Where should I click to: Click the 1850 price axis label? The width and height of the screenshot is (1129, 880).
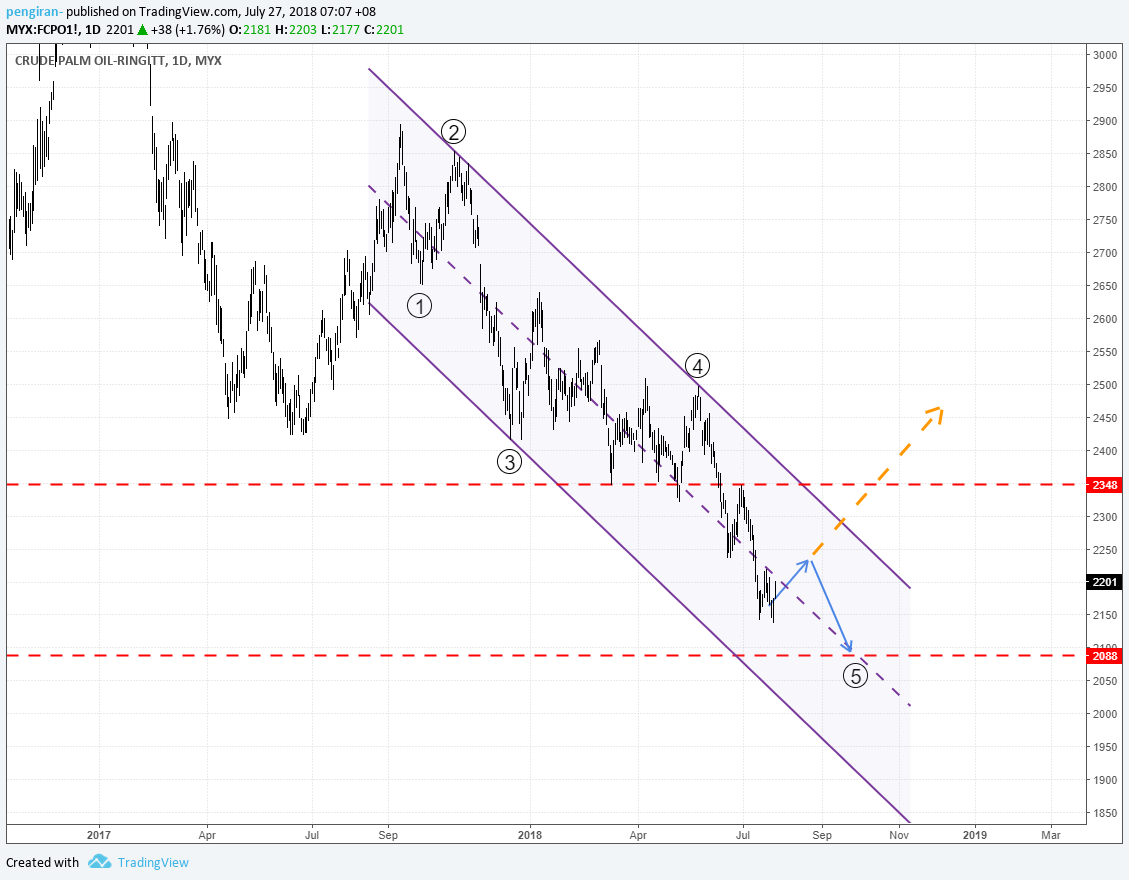[1105, 812]
